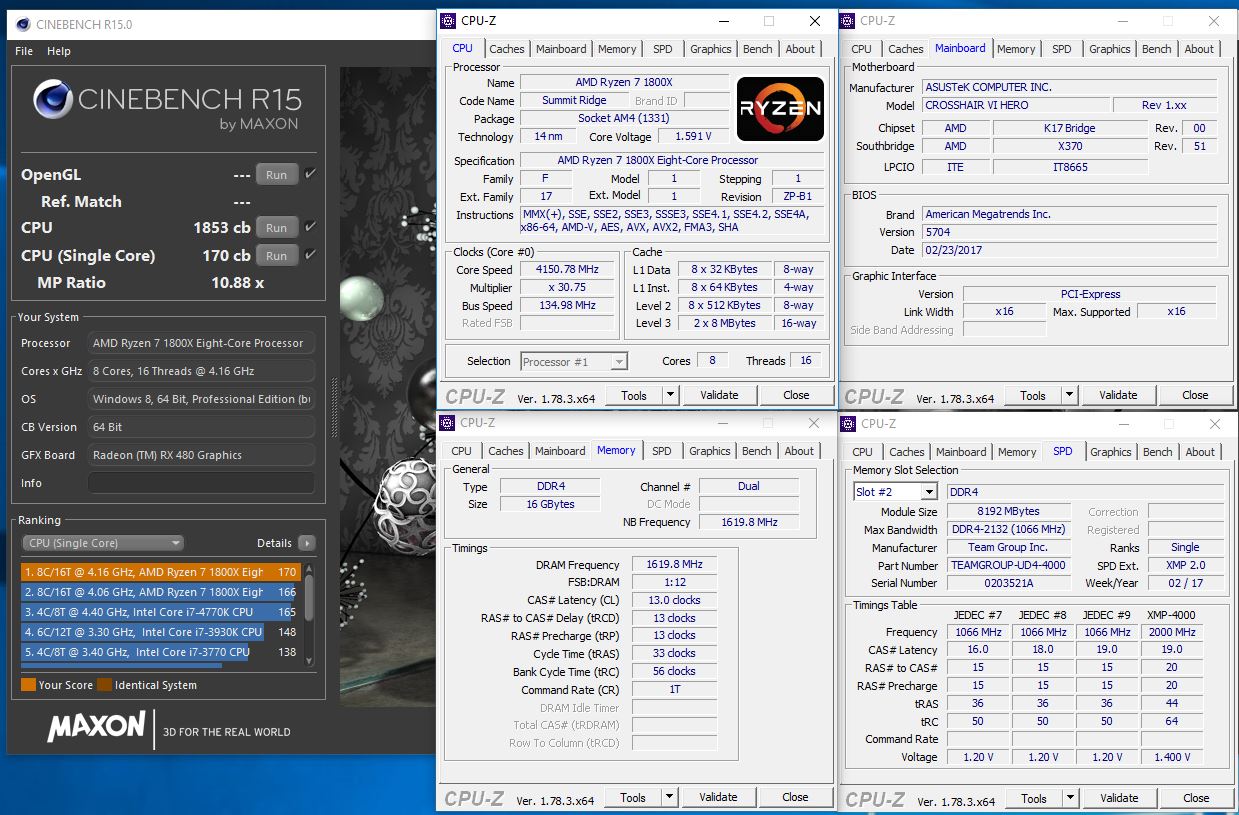Click the Ryzen logo in CPU-Z

click(x=780, y=108)
